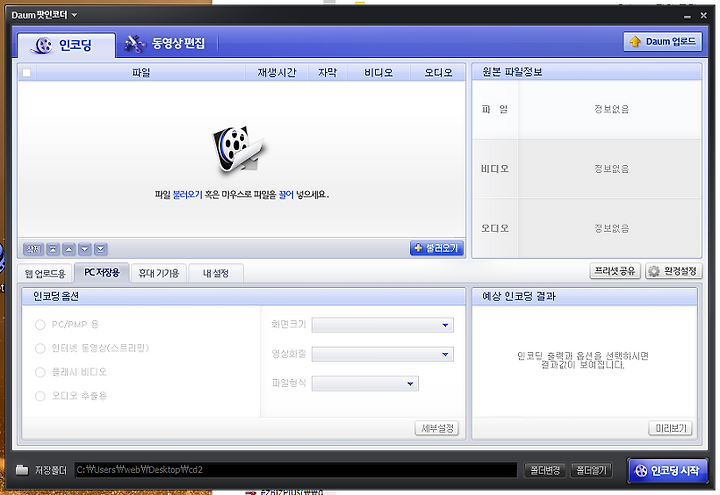This screenshot has width=720, height=495.
Task: Click the save folder path field
Action: [x=296, y=470]
